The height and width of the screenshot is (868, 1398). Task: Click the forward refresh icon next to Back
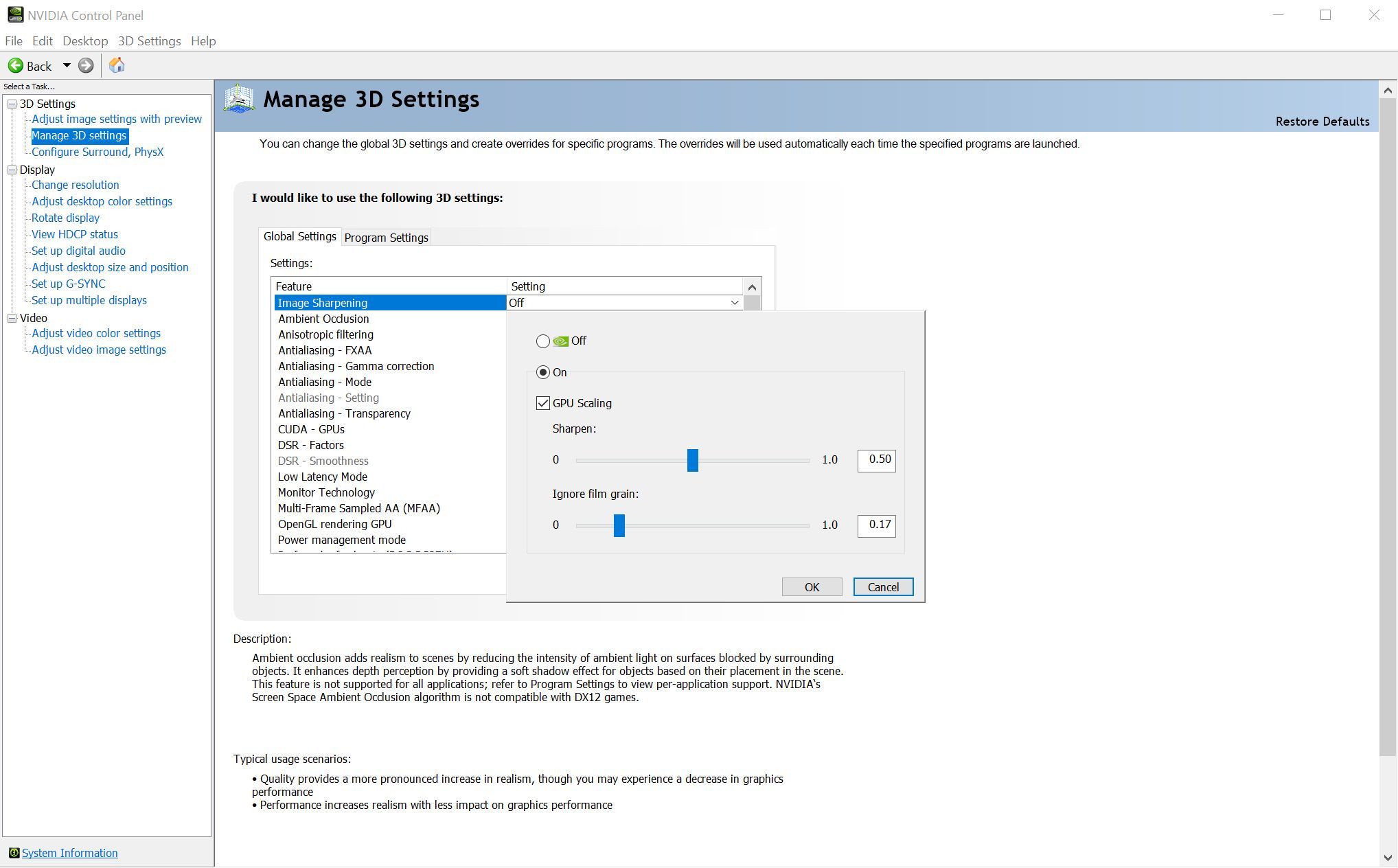pos(86,65)
